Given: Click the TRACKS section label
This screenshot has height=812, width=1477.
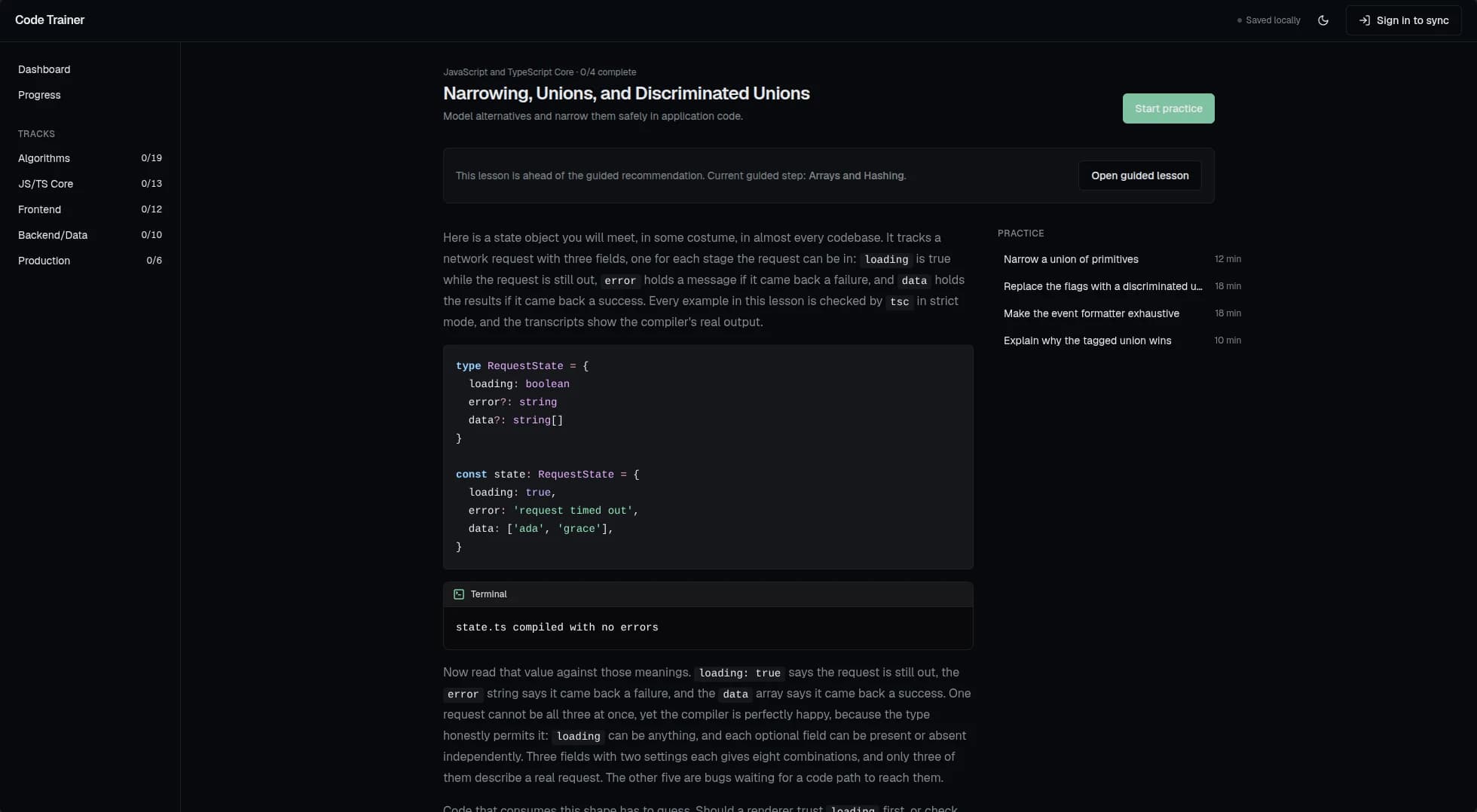Looking at the screenshot, I should pos(36,134).
